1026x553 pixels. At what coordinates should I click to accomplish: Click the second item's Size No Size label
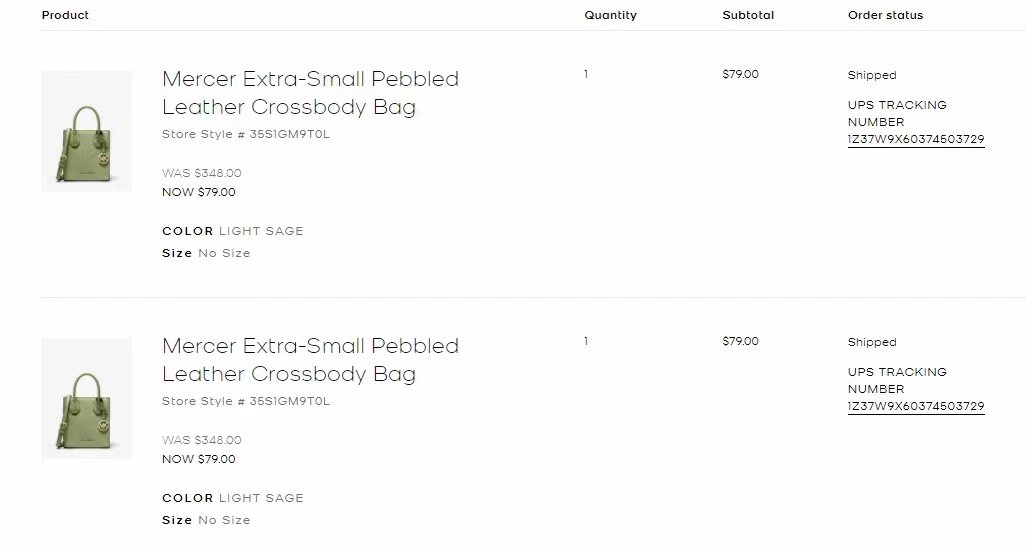[206, 520]
